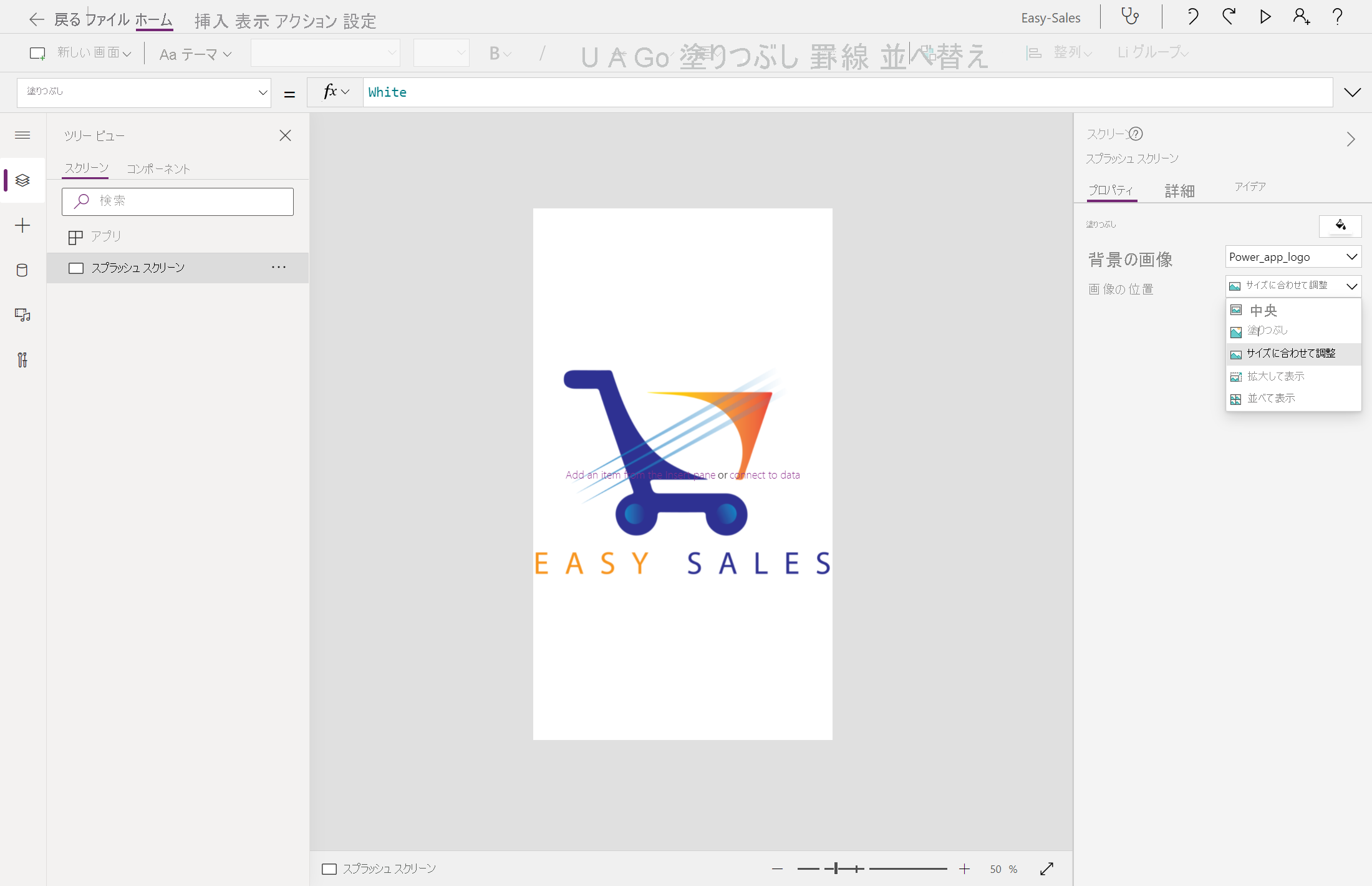Screen dimensions: 1372x886
Task: Click the formula bar containing White
Action: [x=848, y=92]
